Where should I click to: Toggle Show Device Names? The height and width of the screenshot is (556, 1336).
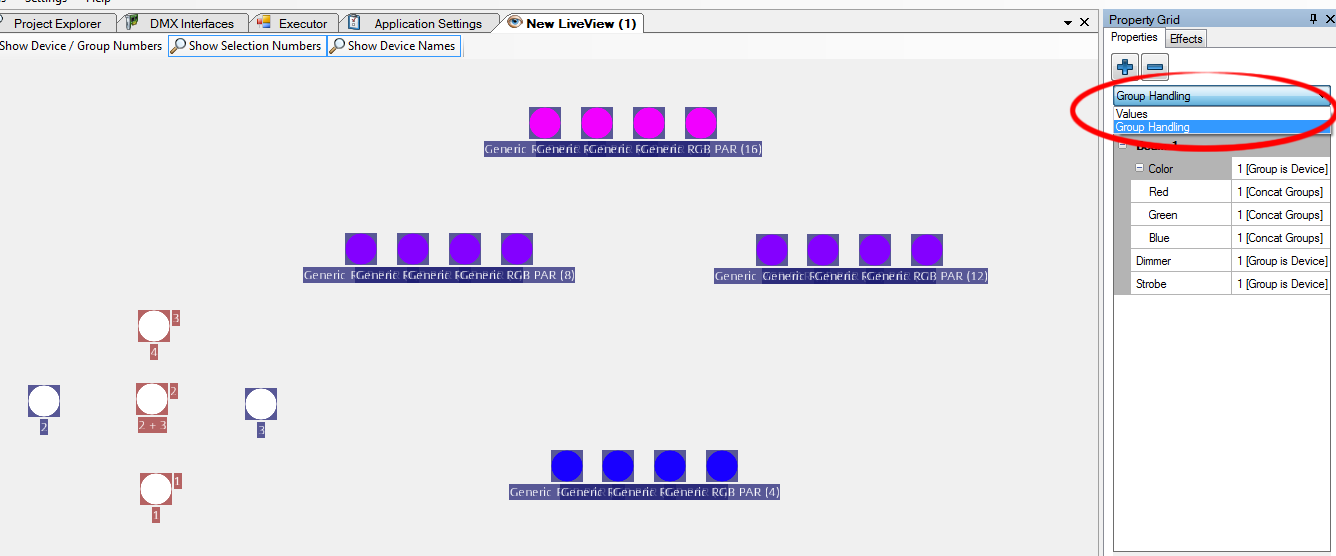click(x=393, y=46)
